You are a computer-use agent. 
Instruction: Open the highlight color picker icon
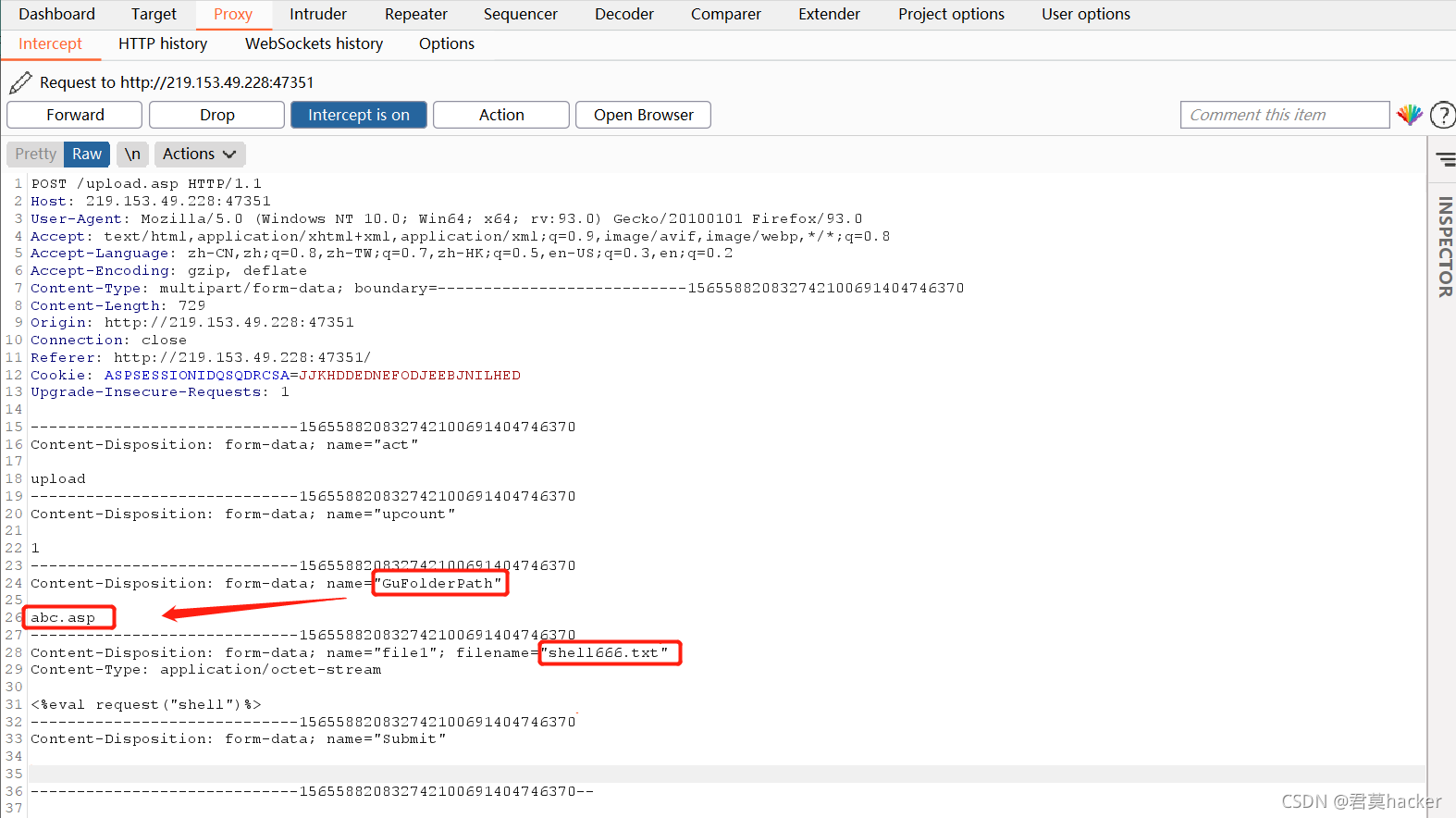click(x=1409, y=115)
